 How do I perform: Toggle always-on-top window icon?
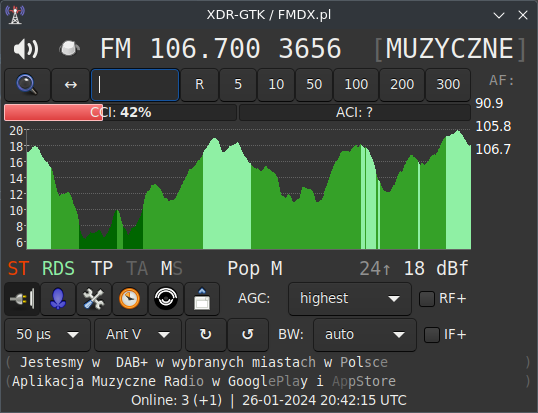(x=202, y=299)
